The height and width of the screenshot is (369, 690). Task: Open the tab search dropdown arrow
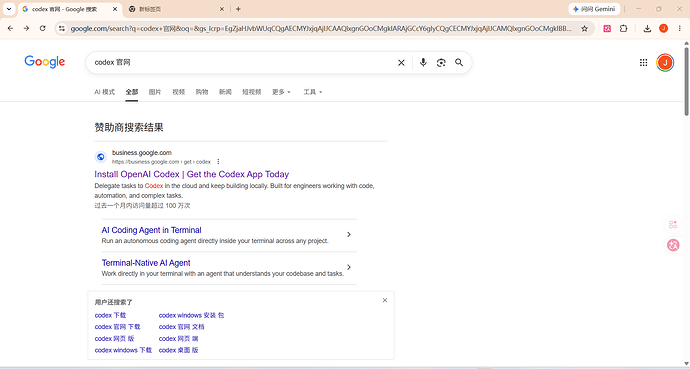click(8, 9)
